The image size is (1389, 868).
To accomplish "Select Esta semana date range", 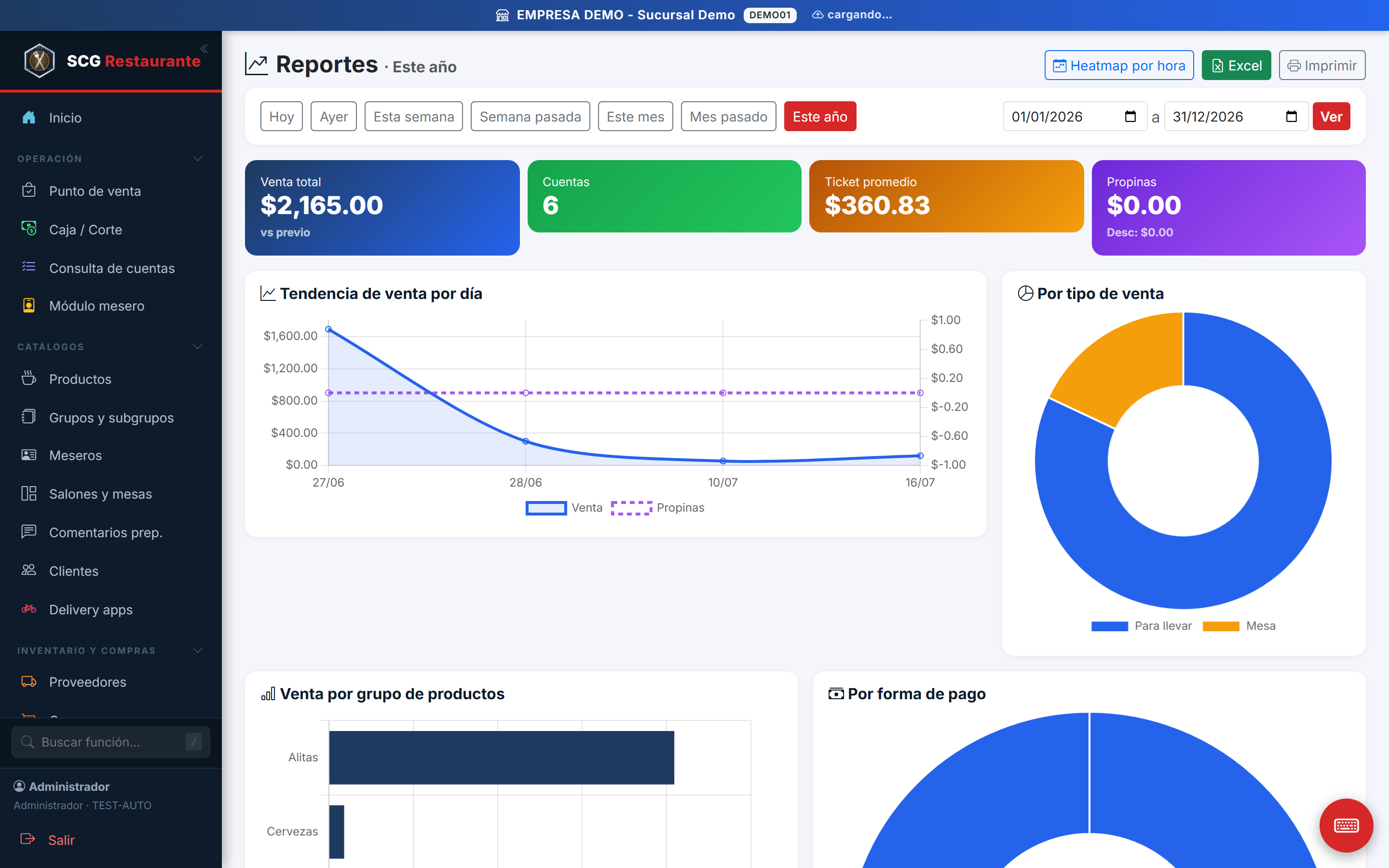I will click(413, 117).
